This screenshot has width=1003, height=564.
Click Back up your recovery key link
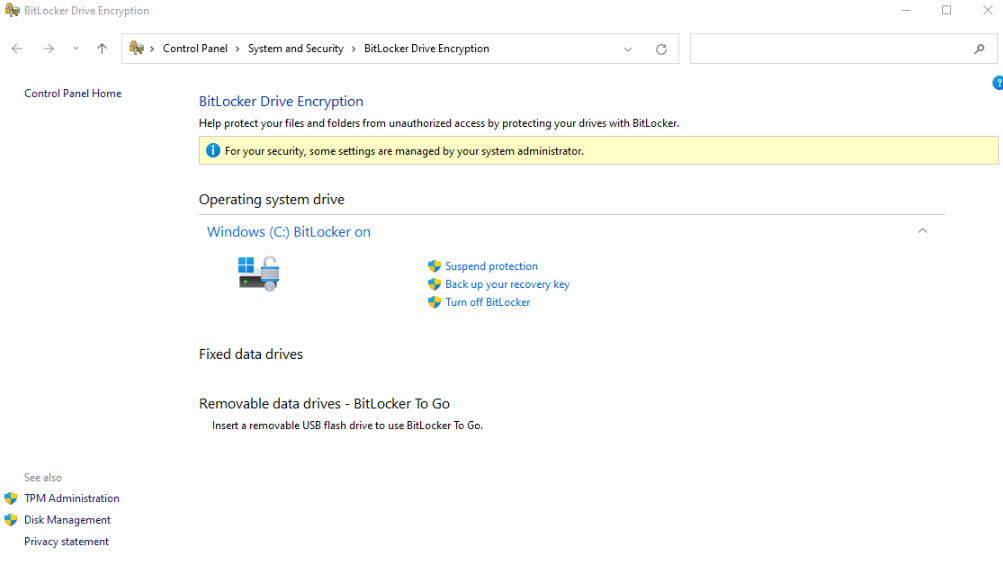[x=507, y=284]
